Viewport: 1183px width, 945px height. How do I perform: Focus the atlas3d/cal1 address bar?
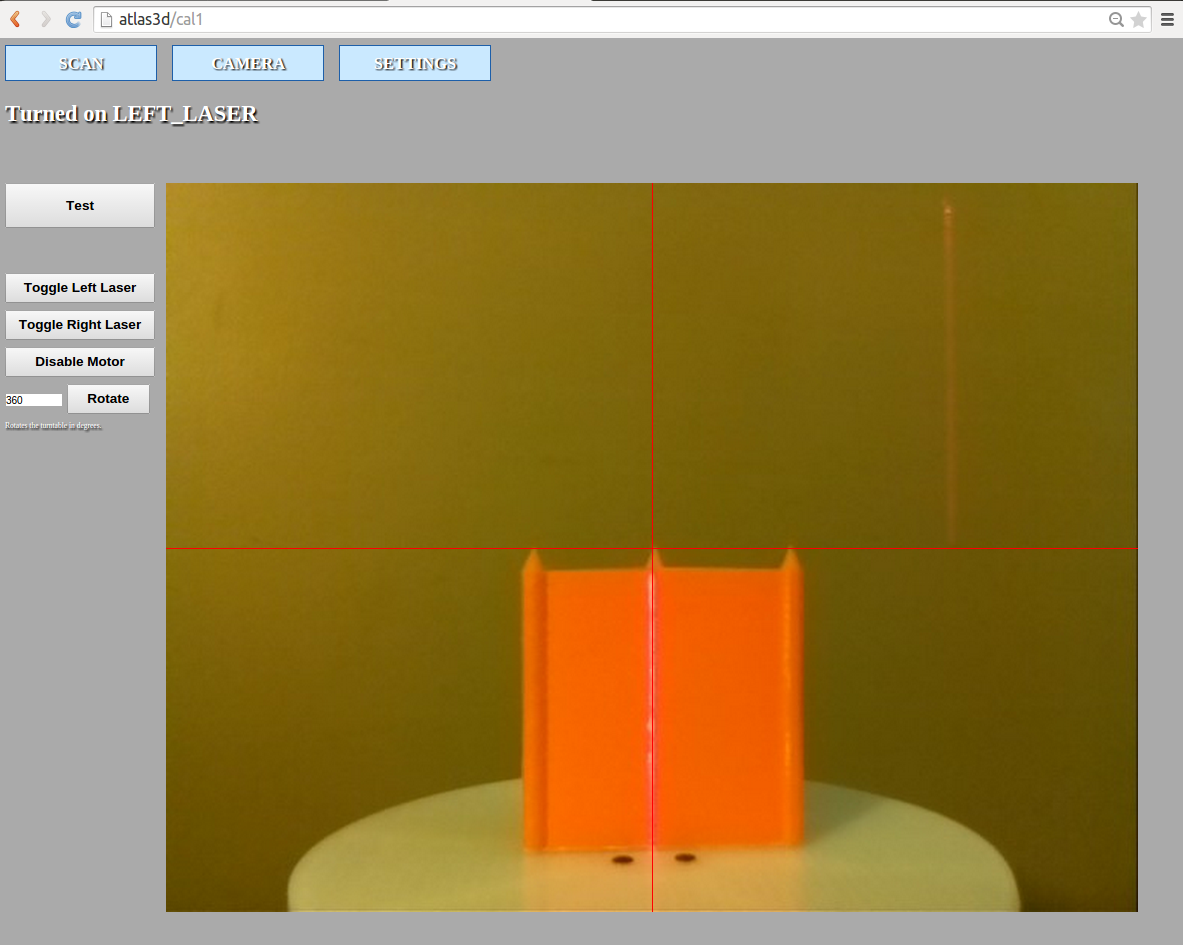600,19
